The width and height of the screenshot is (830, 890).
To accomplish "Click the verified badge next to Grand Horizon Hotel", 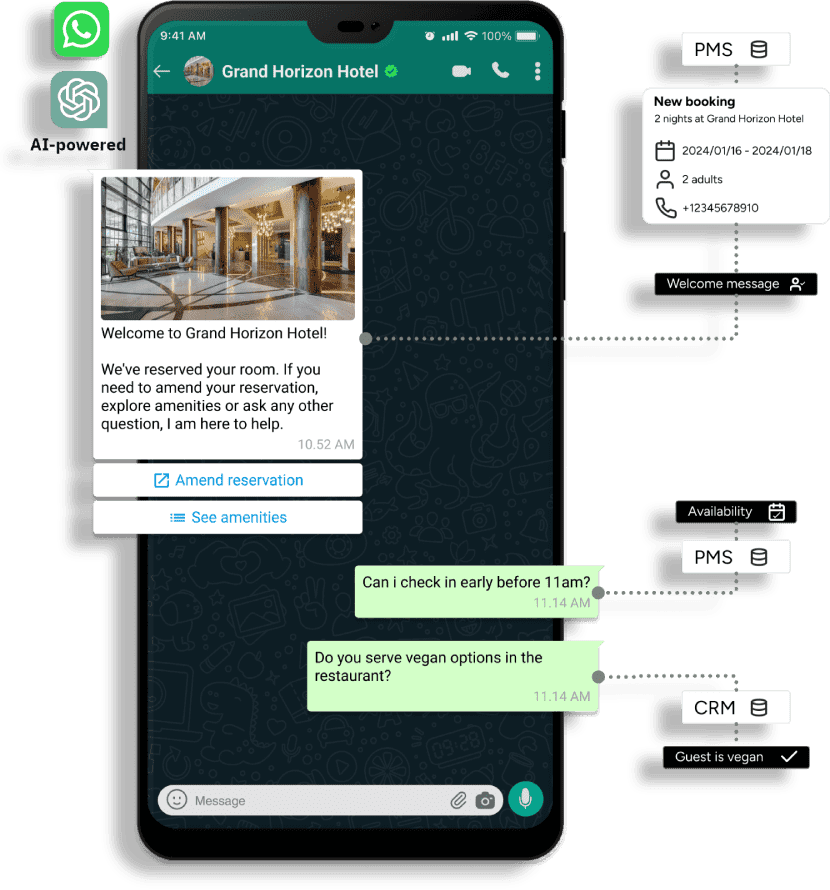I will pos(390,71).
